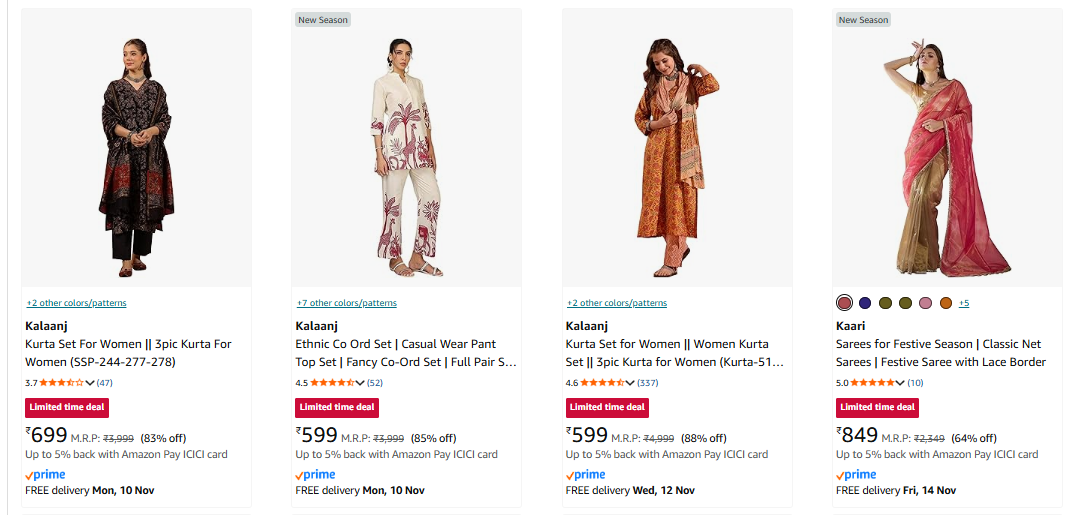Open the +7 other colors/patterns link
Image resolution: width=1082 pixels, height=515 pixels.
click(346, 303)
